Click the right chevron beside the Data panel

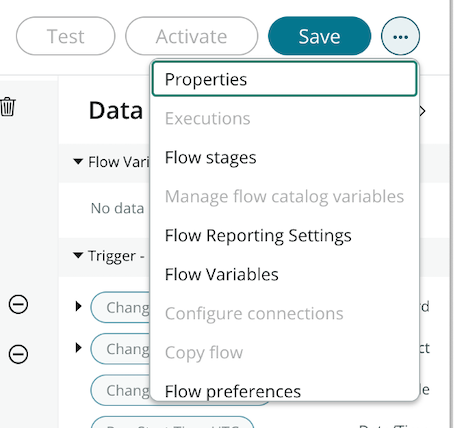tap(422, 111)
